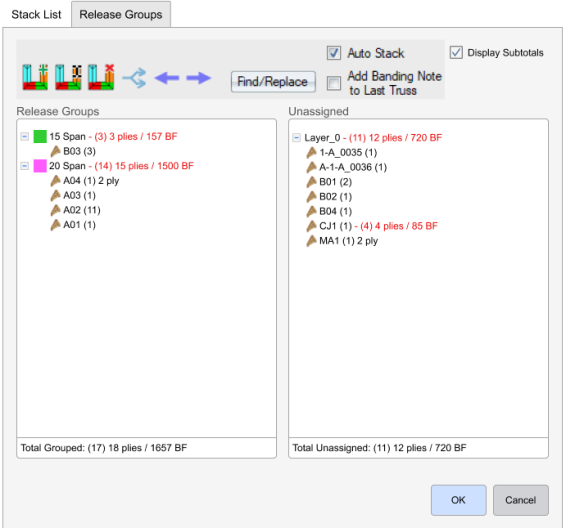Click the purple left arrow icon
566x528 pixels.
167,78
